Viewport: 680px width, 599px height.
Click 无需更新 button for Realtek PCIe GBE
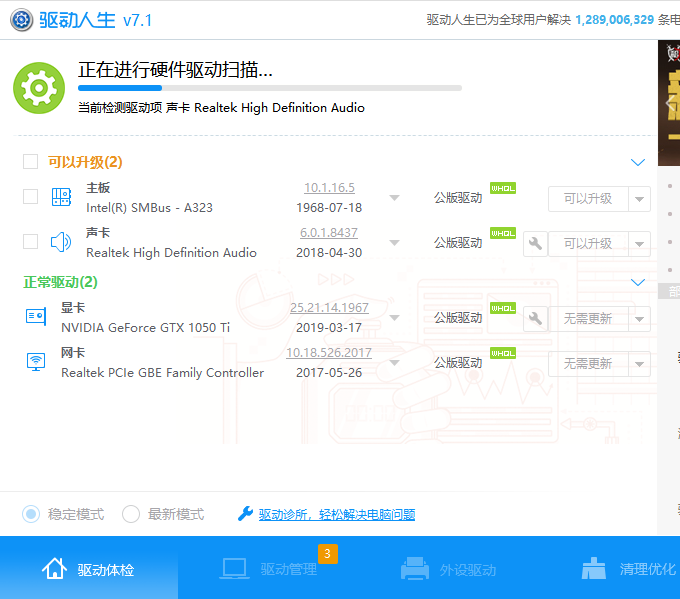[588, 364]
